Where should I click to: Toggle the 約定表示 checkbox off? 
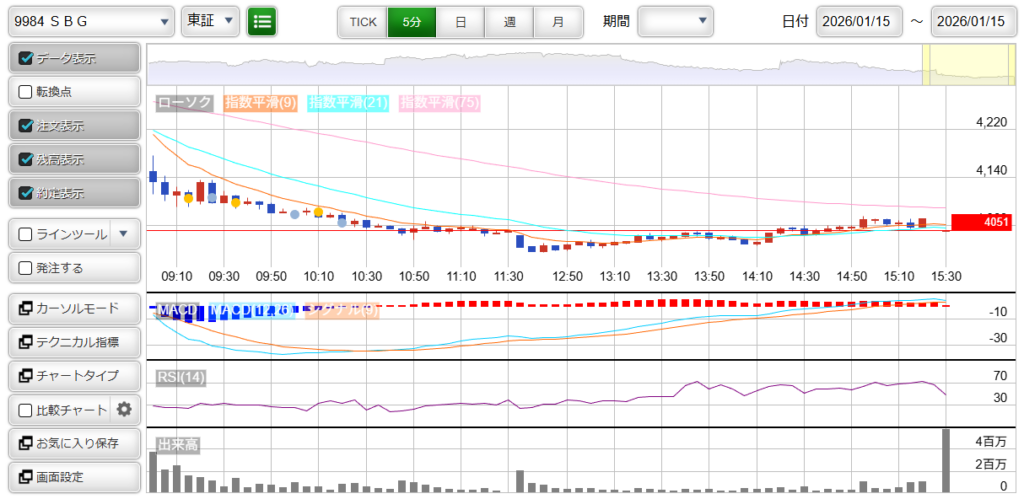click(x=27, y=193)
